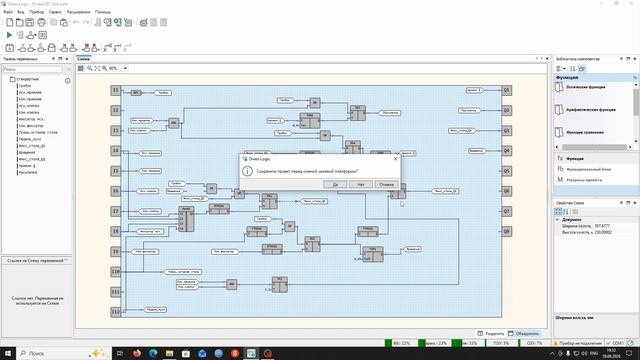Click the Open project folder icon
Screen dimensions: 640x360
[20, 22]
